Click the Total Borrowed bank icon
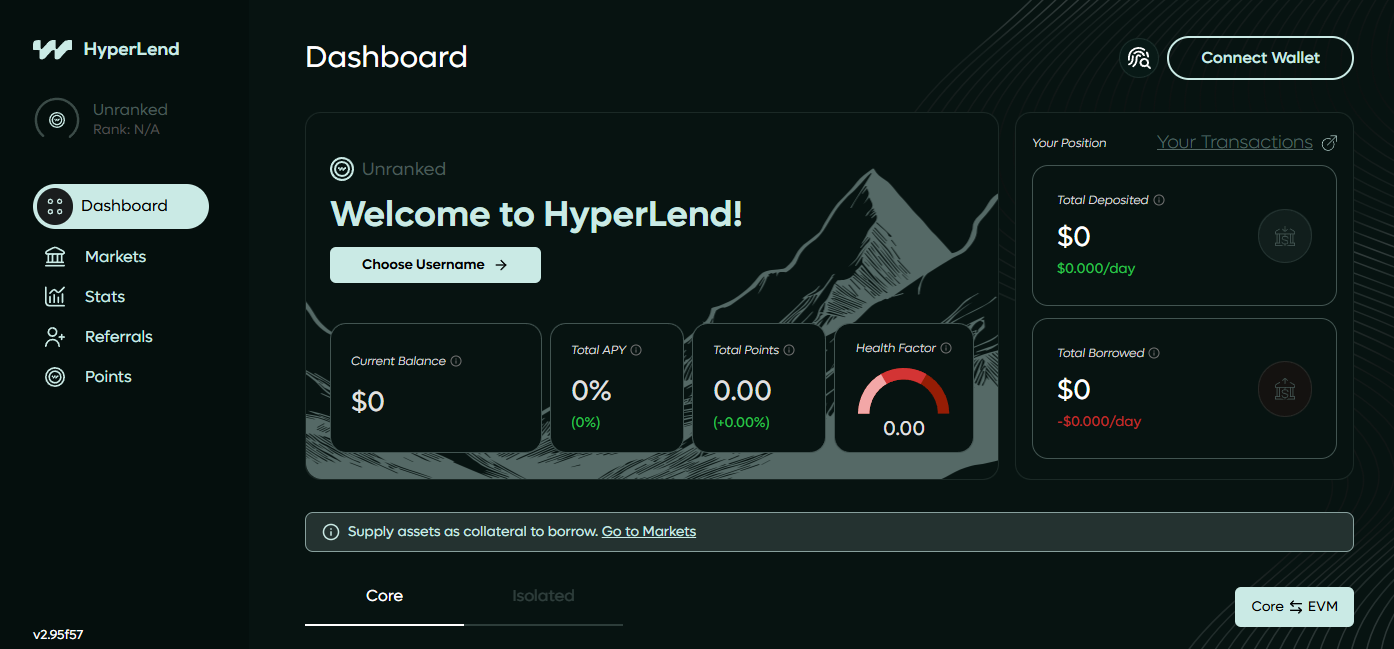Image resolution: width=1394 pixels, height=649 pixels. point(1285,389)
